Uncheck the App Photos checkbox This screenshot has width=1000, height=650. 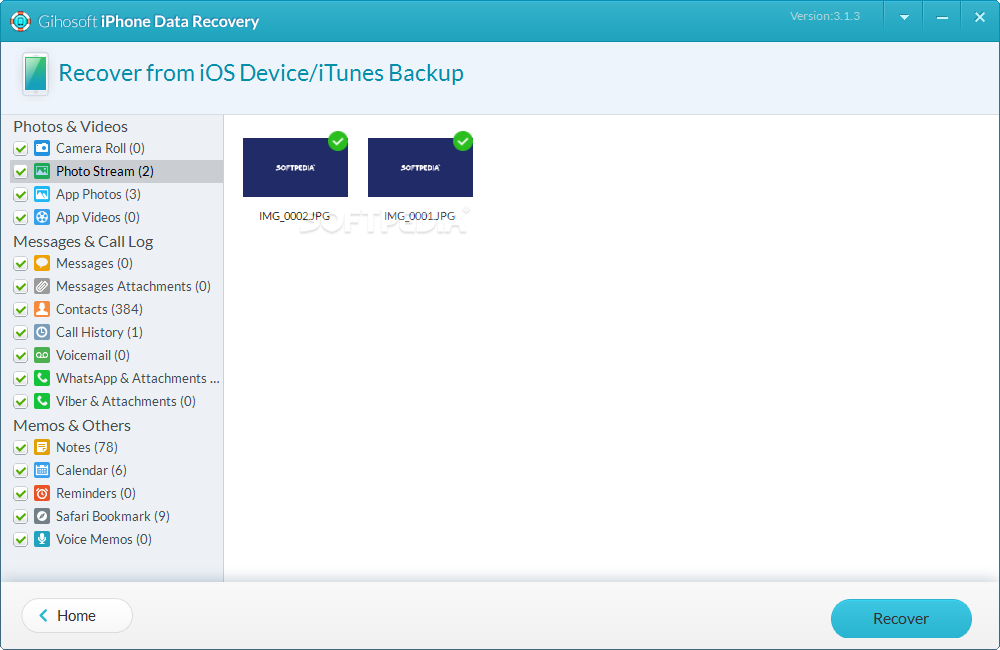[20, 195]
